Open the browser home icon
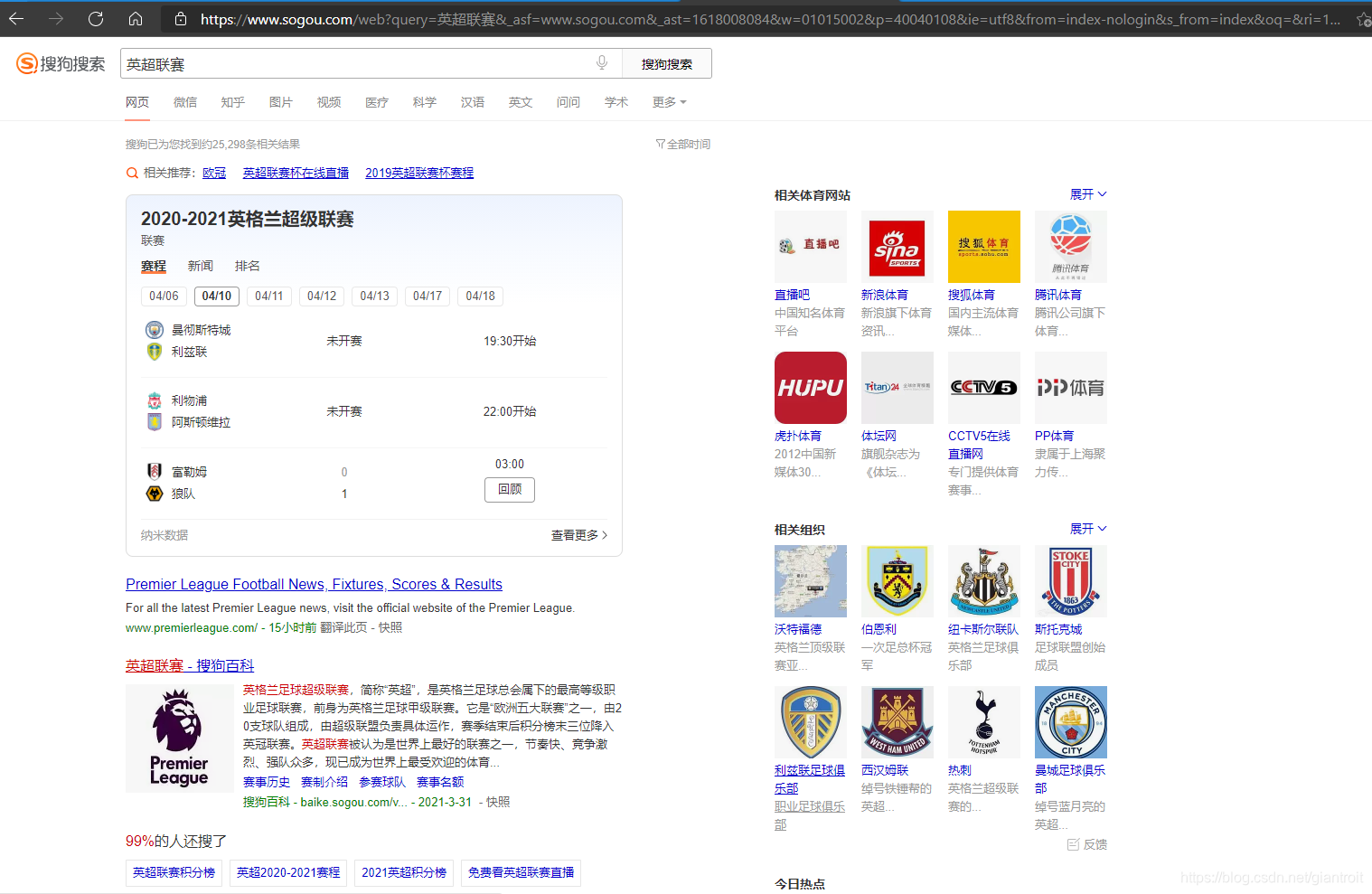 pyautogui.click(x=136, y=18)
